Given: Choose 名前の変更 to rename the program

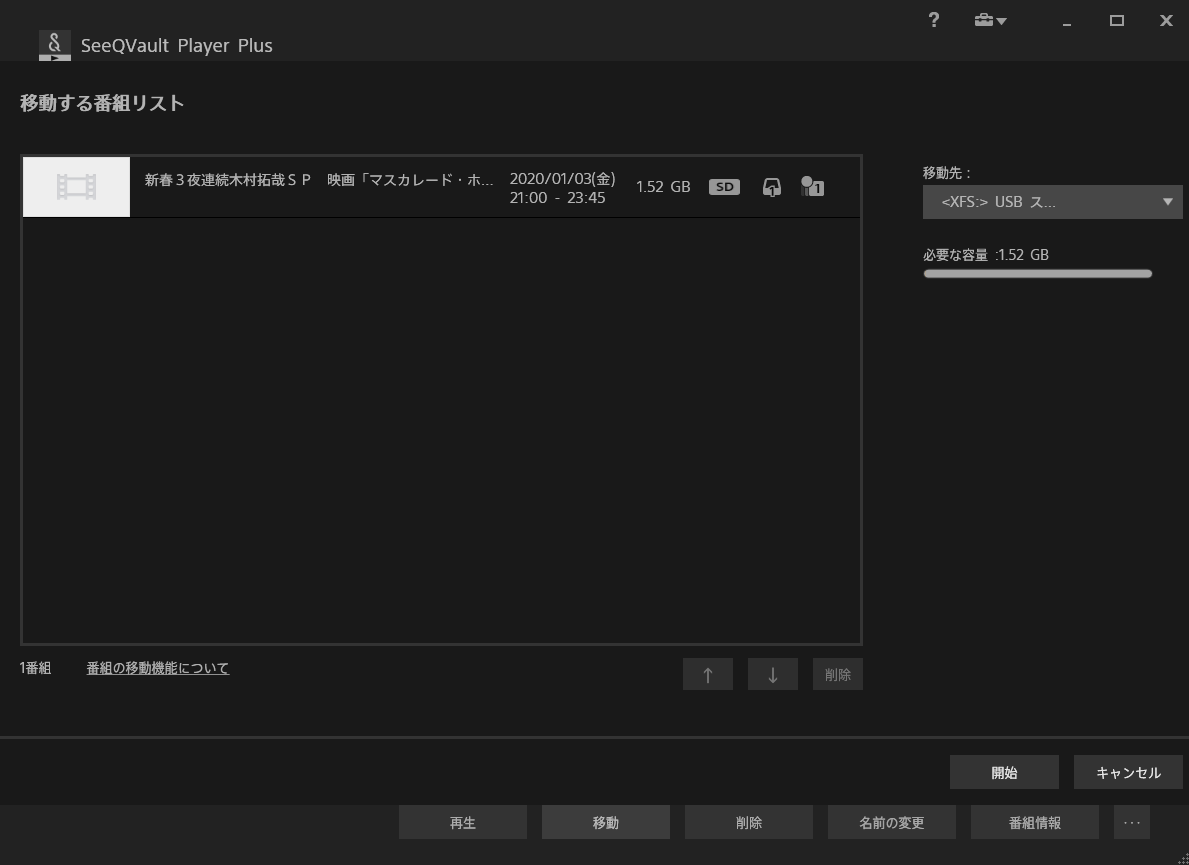Looking at the screenshot, I should tap(892, 823).
